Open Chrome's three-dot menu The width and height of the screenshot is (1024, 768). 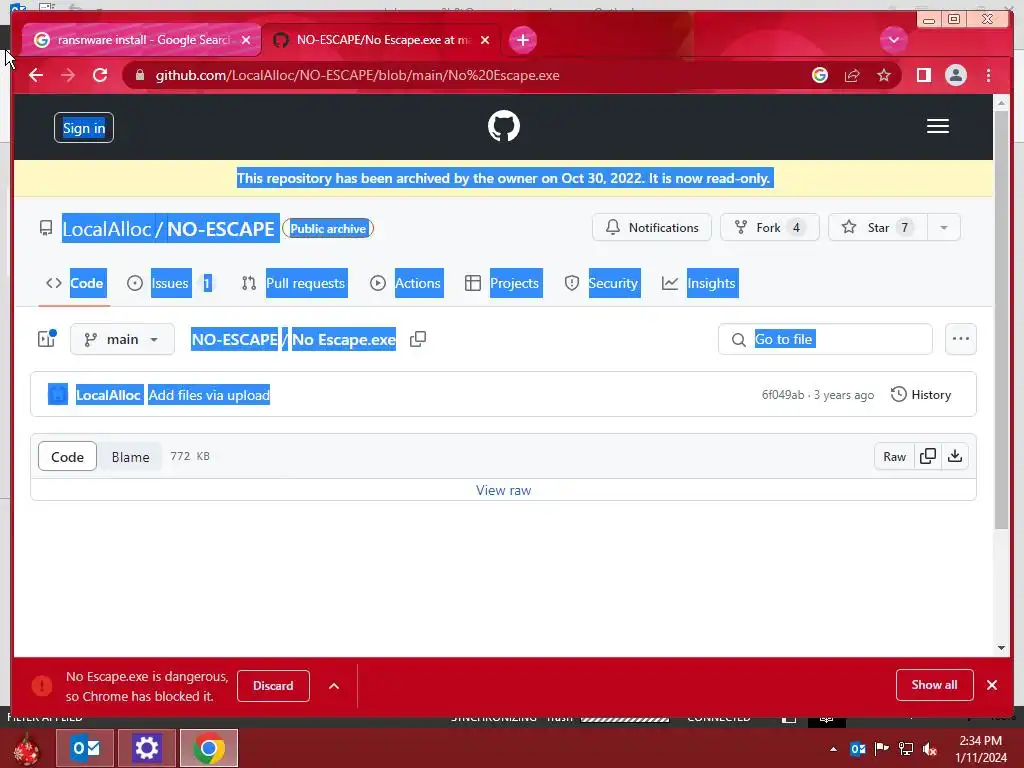[988, 75]
